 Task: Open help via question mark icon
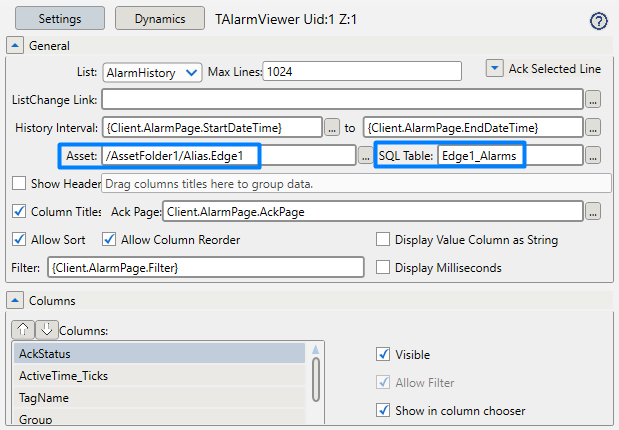[600, 21]
